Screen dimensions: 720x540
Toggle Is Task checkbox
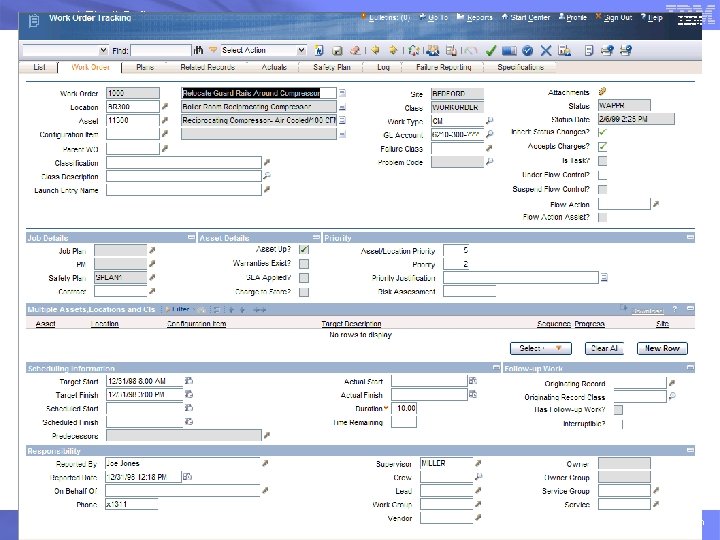click(x=602, y=161)
